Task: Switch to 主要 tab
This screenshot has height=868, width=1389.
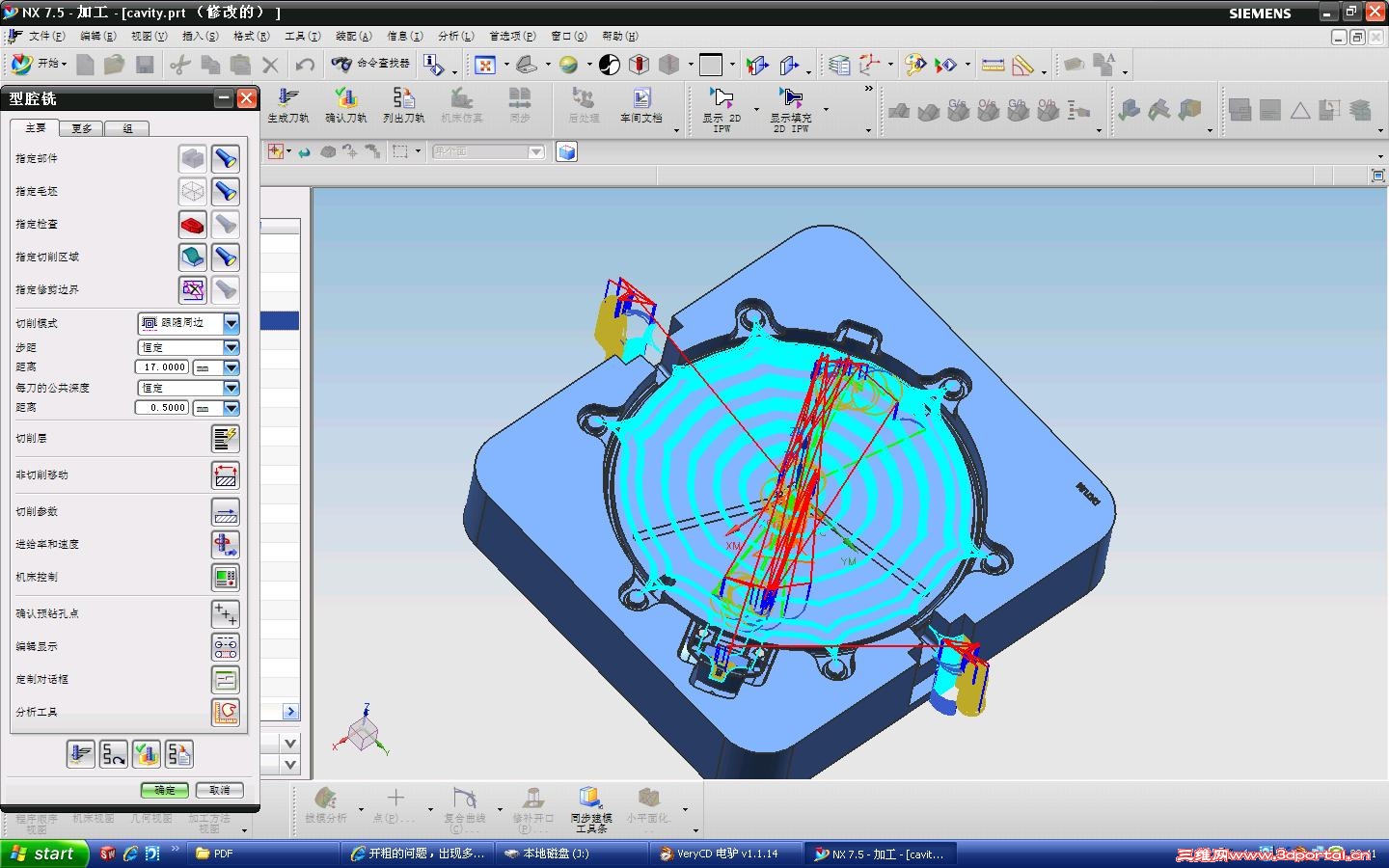Action: (x=36, y=128)
